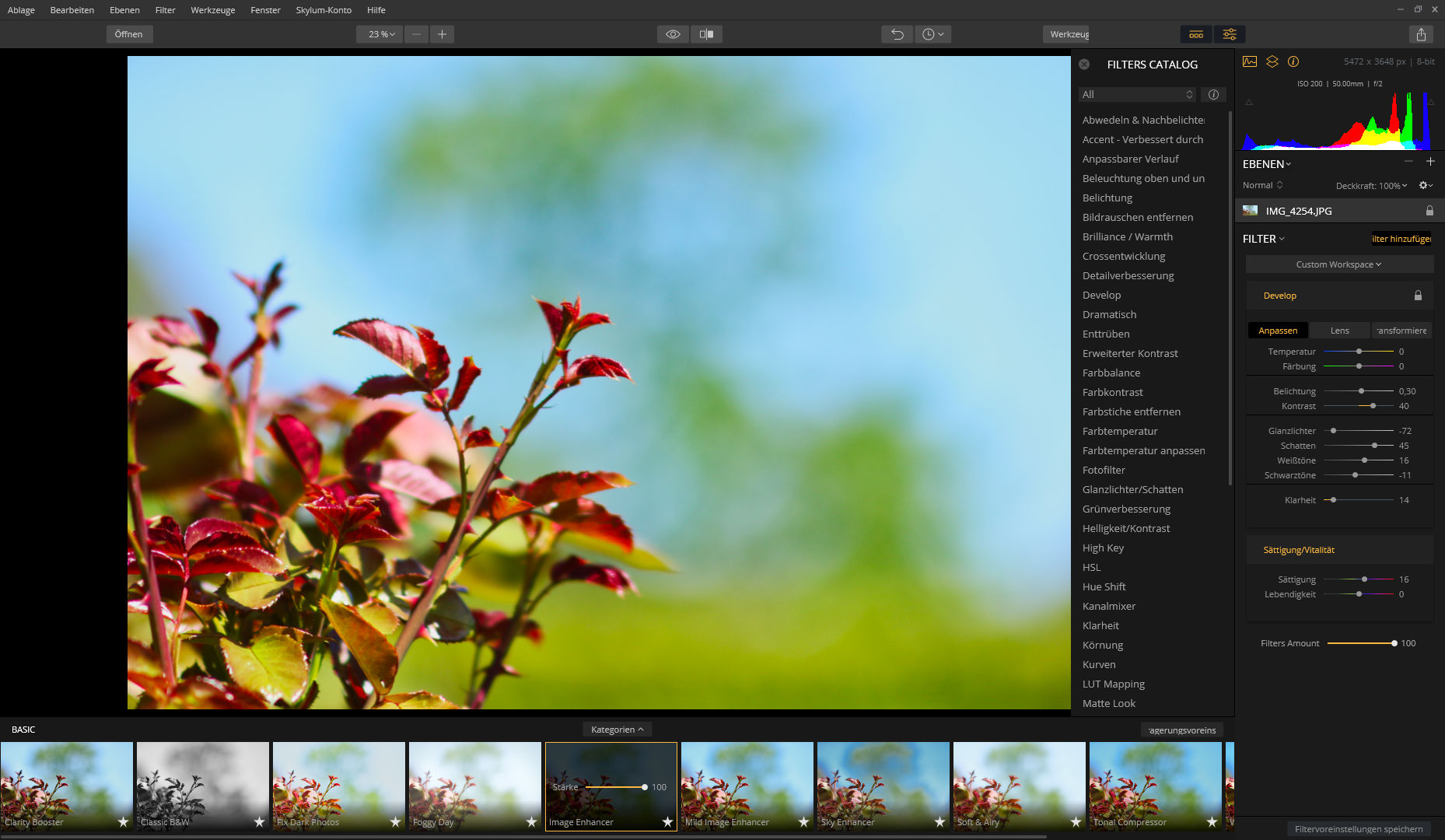This screenshot has width=1445, height=840.
Task: Click the Filter hinzufügen button
Action: click(1401, 239)
